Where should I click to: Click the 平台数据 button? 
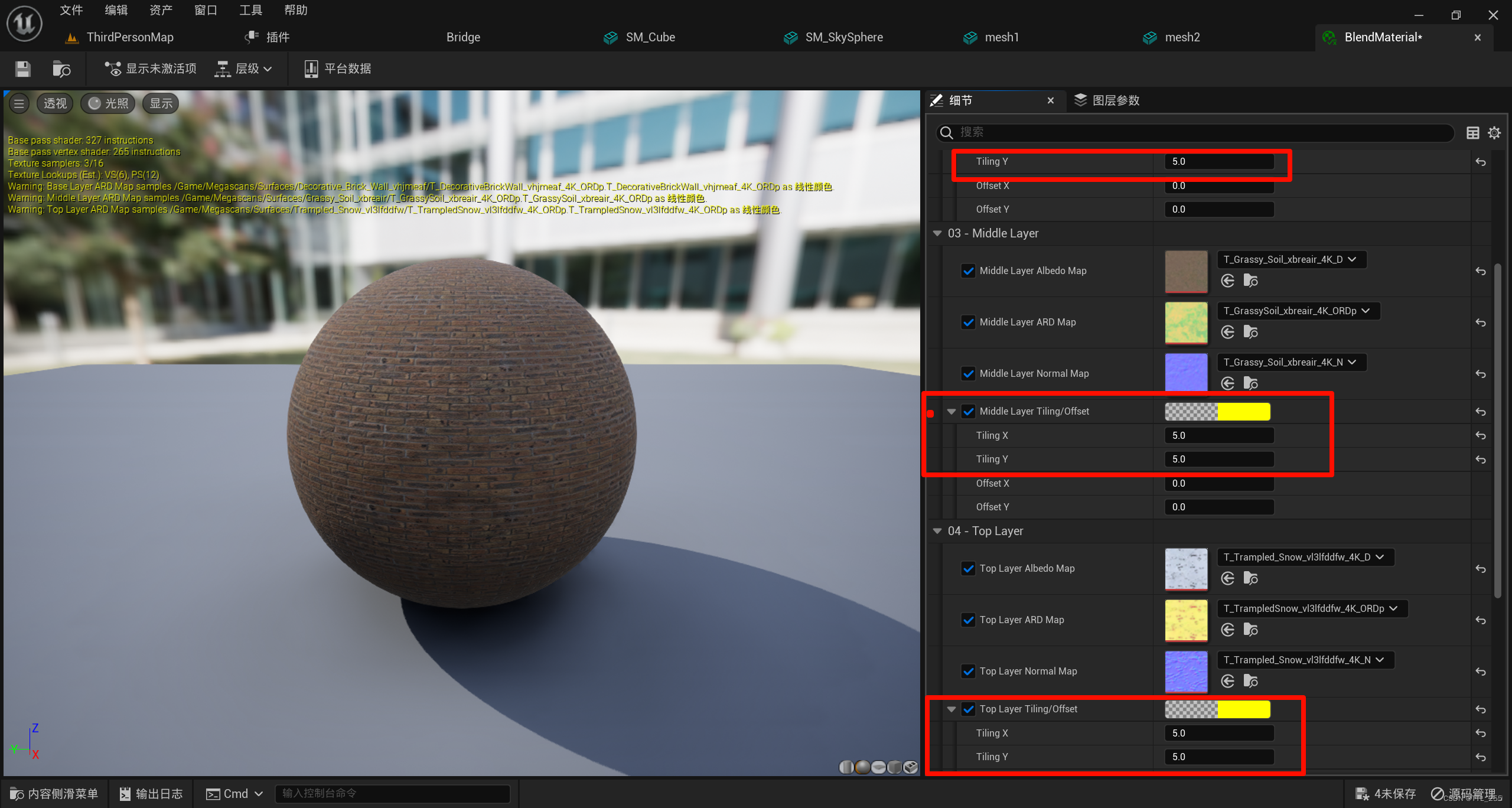click(x=338, y=69)
